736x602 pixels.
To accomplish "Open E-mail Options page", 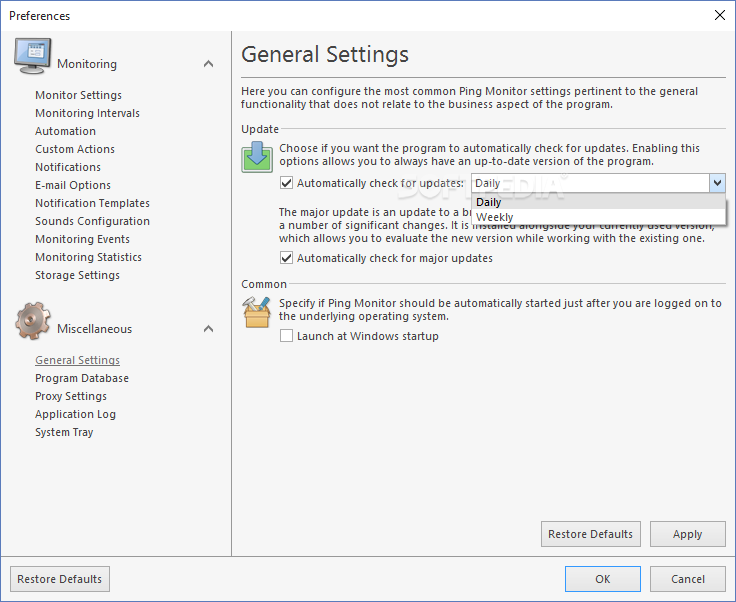I will pyautogui.click(x=73, y=185).
